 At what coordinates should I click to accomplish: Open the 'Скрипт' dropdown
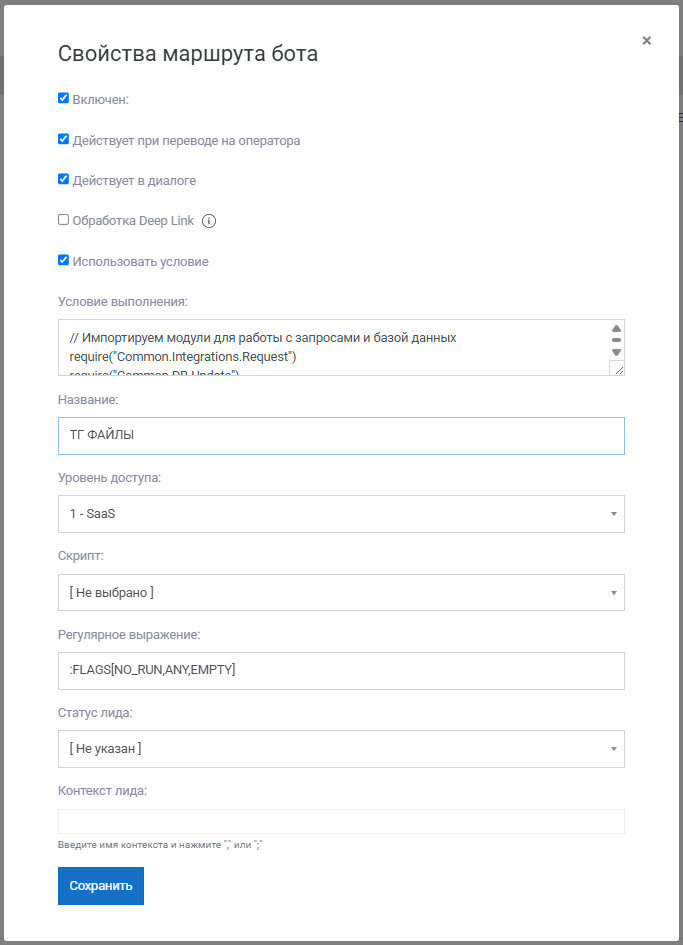click(341, 592)
